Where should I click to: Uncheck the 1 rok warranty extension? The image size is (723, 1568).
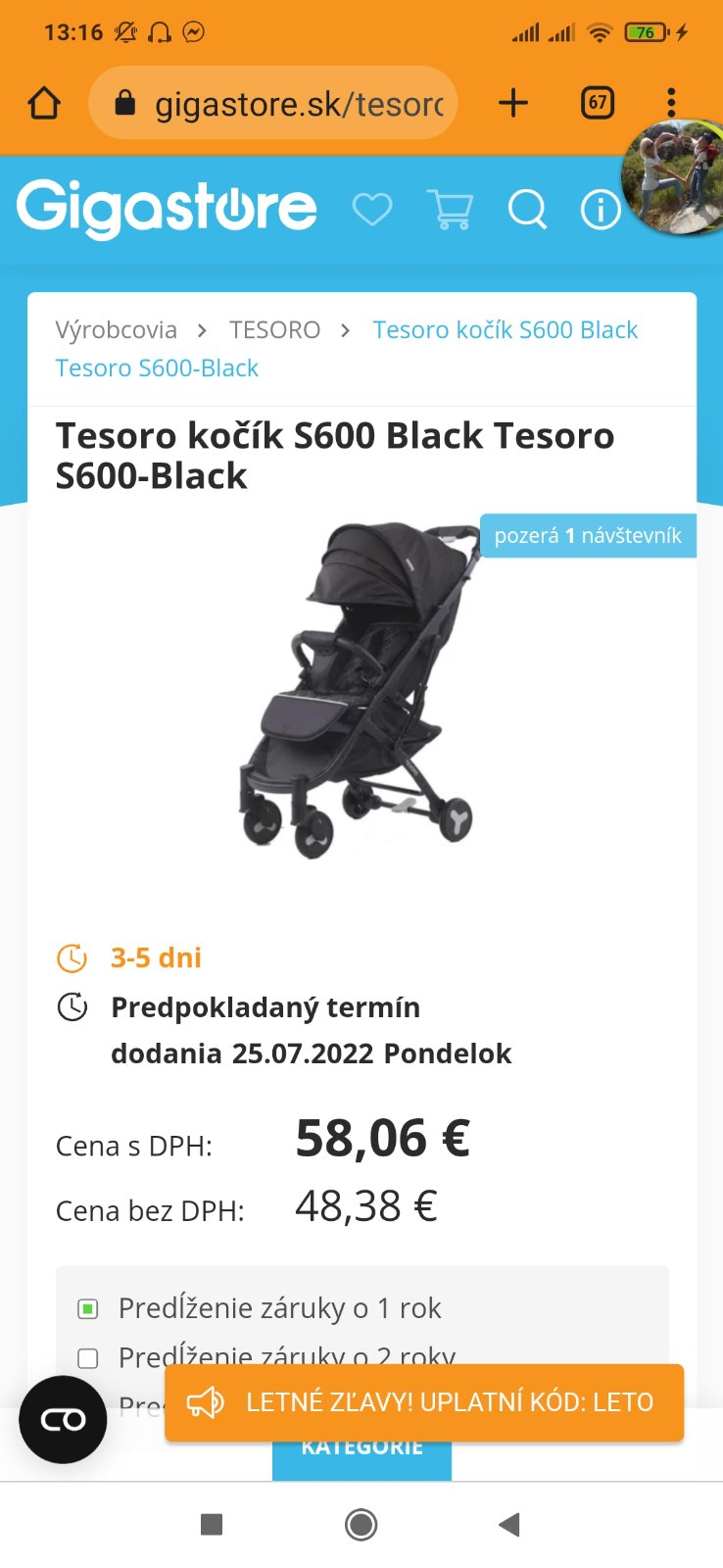88,1308
